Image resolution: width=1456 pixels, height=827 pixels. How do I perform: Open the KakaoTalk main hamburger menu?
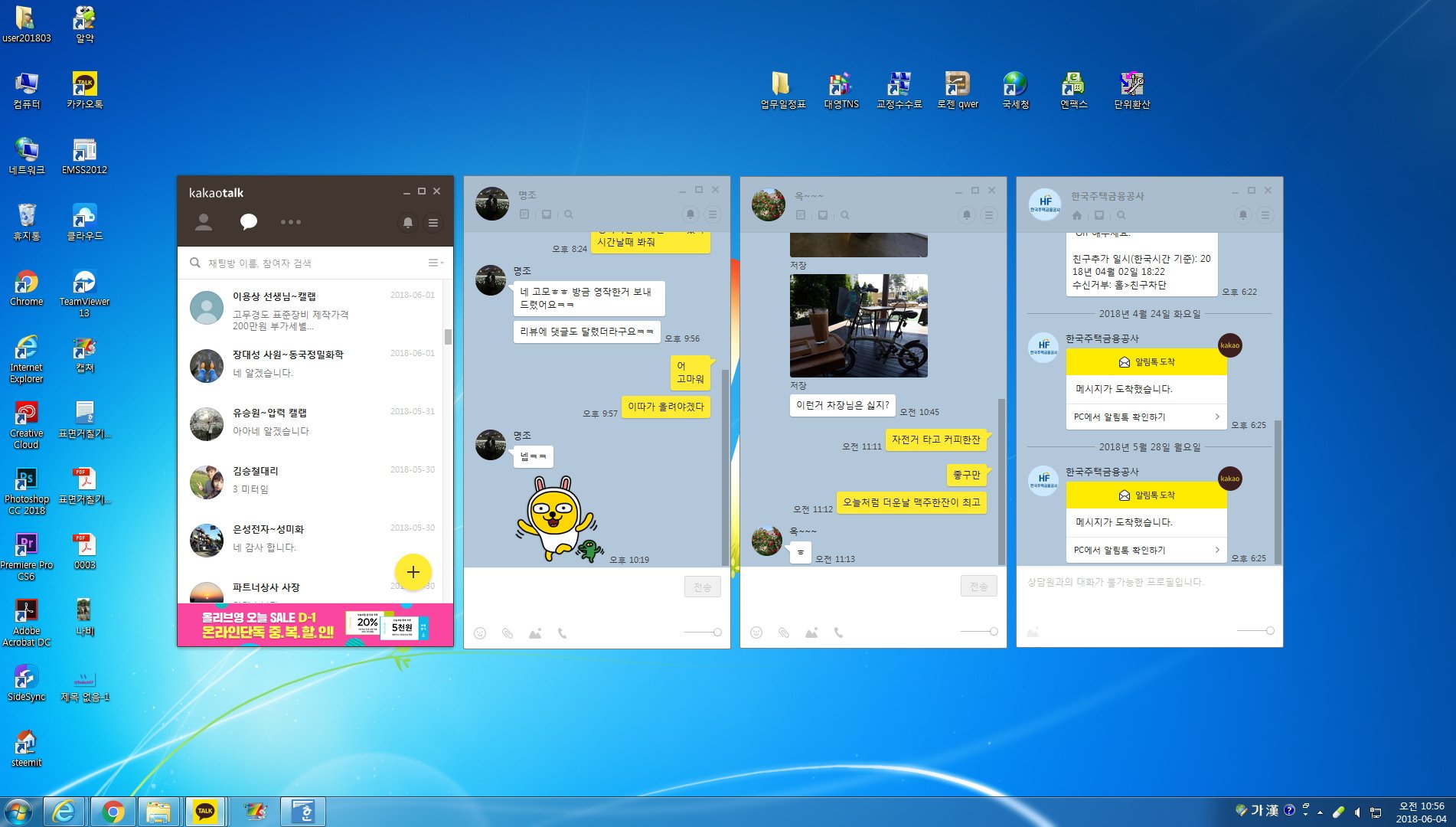click(433, 223)
